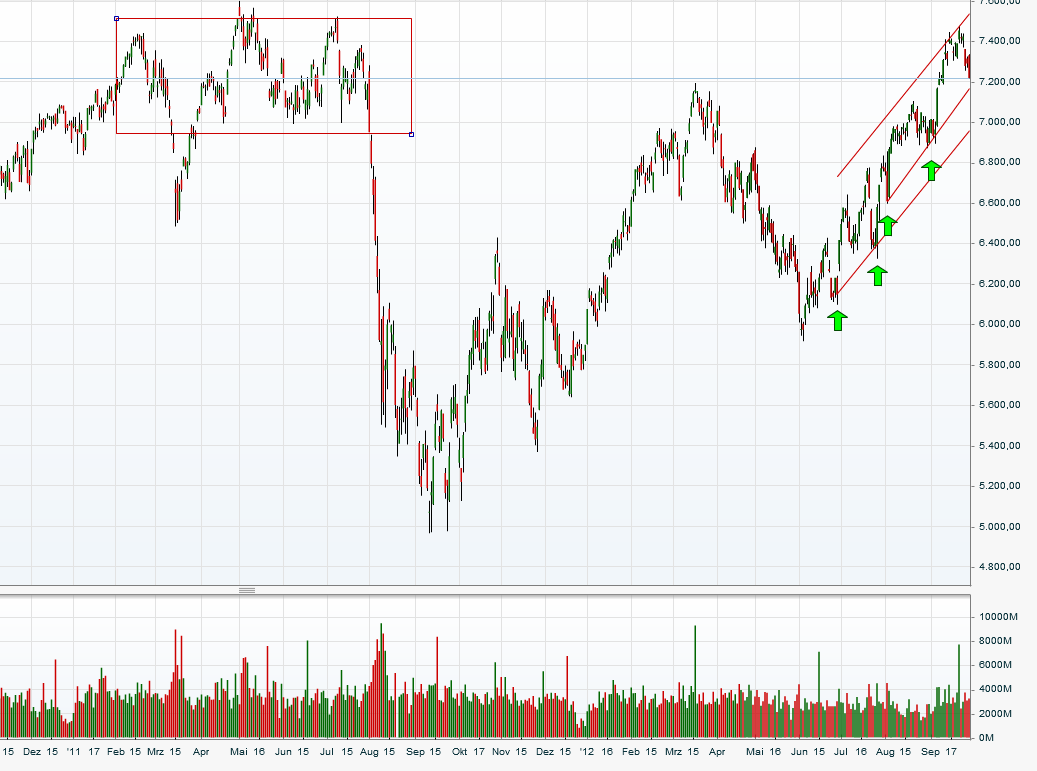Image resolution: width=1037 pixels, height=771 pixels.
Task: Click the Jul 15 label on date axis
Action: [x=337, y=752]
